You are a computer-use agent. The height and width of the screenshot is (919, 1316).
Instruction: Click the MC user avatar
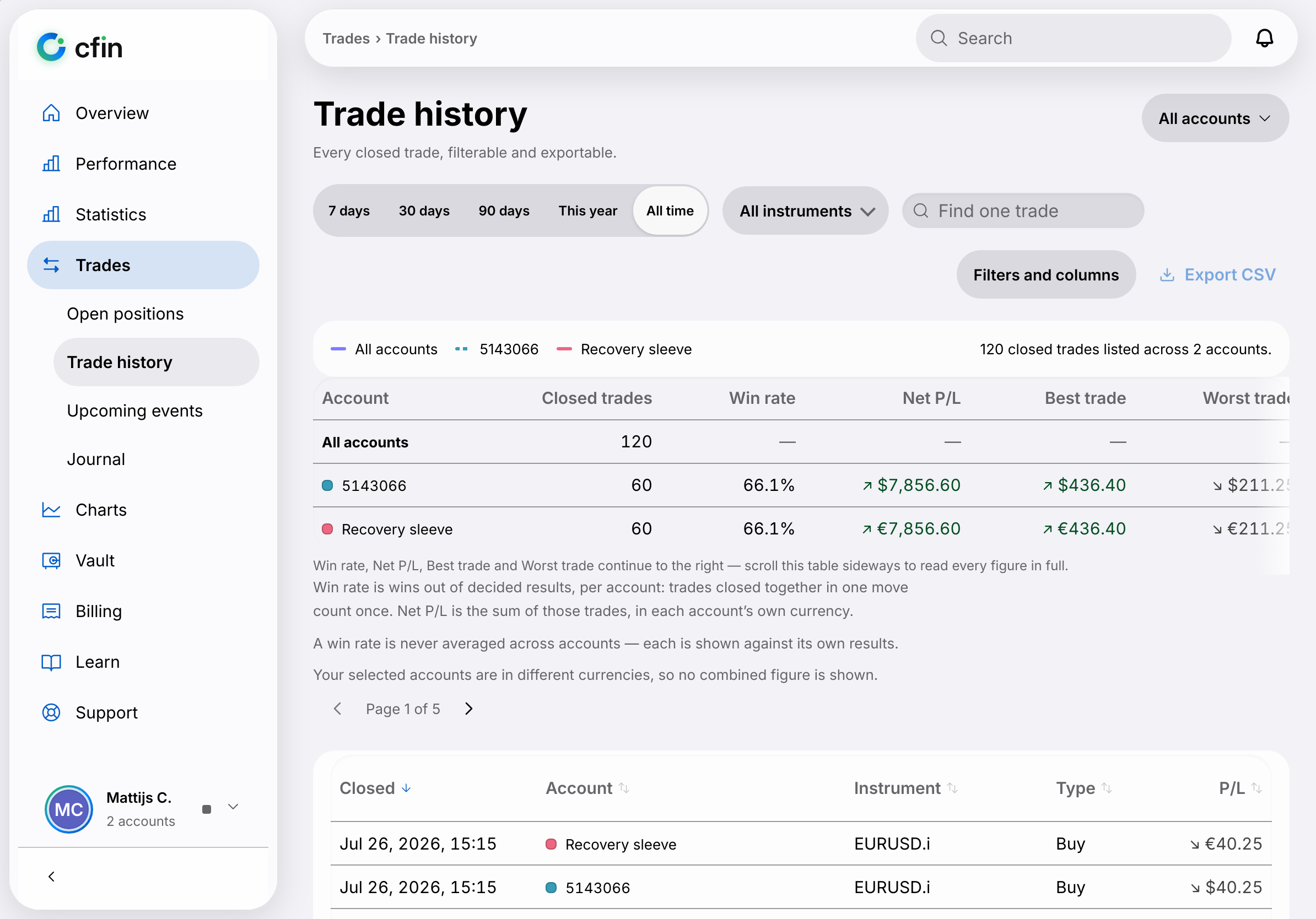click(x=69, y=809)
